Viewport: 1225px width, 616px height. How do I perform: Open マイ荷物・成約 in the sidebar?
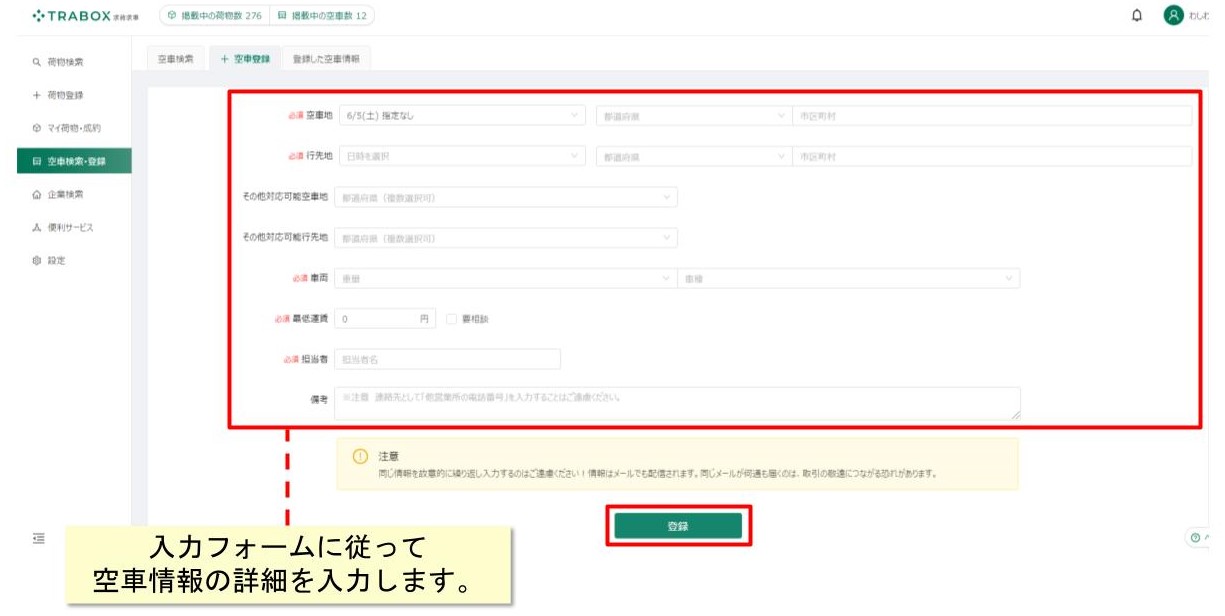pyautogui.click(x=66, y=128)
